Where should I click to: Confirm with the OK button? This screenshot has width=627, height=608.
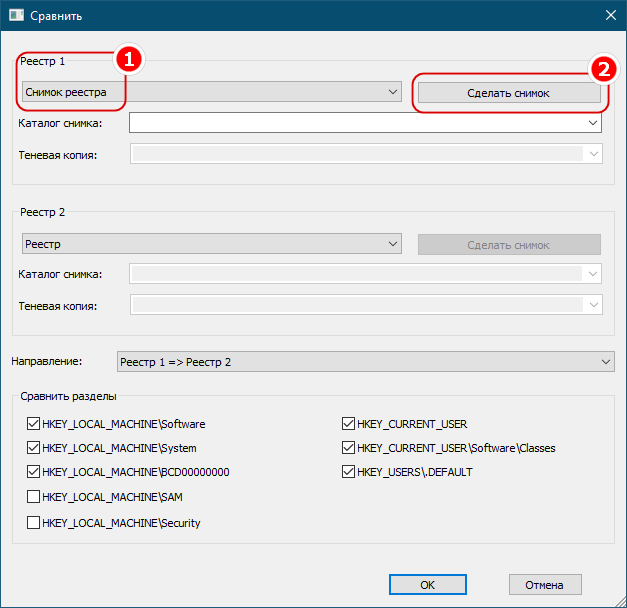(x=427, y=585)
